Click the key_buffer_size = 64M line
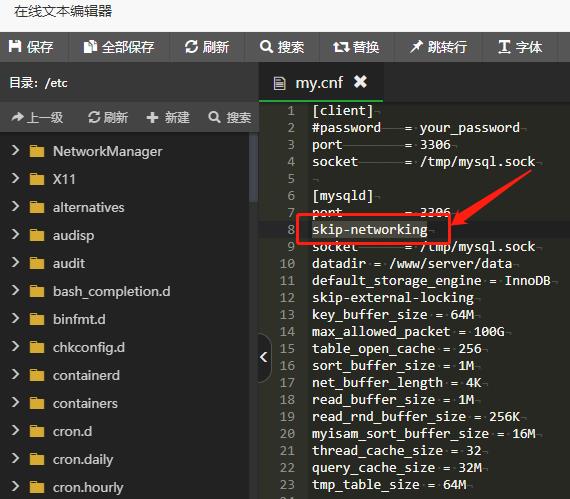Screen dimensions: 570x499 tap(393, 314)
